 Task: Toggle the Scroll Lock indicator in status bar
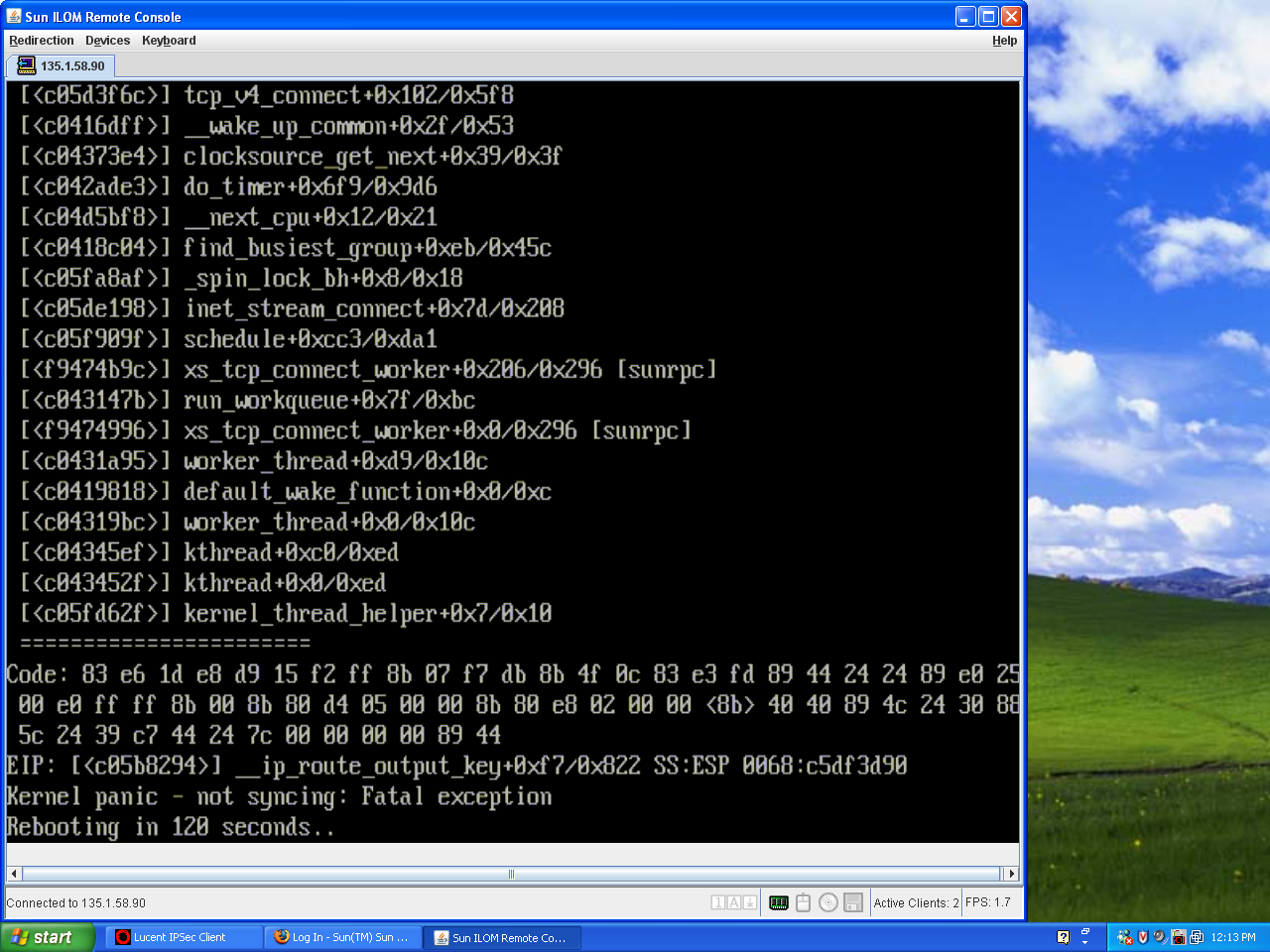pos(750,902)
